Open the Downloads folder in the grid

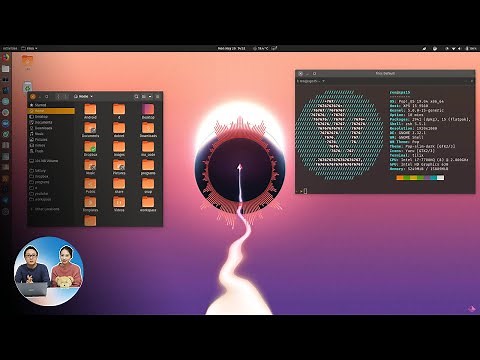148,130
